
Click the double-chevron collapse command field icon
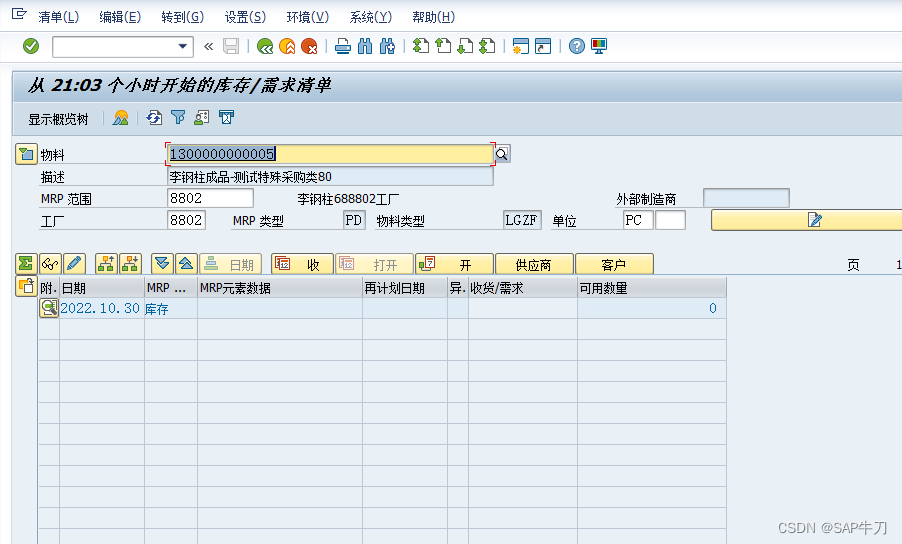point(208,46)
